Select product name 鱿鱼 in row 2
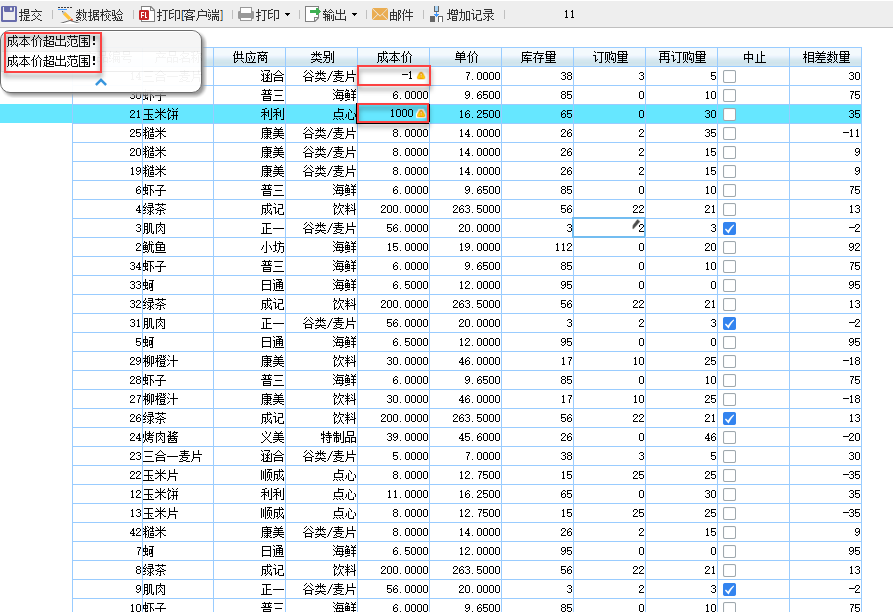Screen dimensions: 893x612 point(154,247)
